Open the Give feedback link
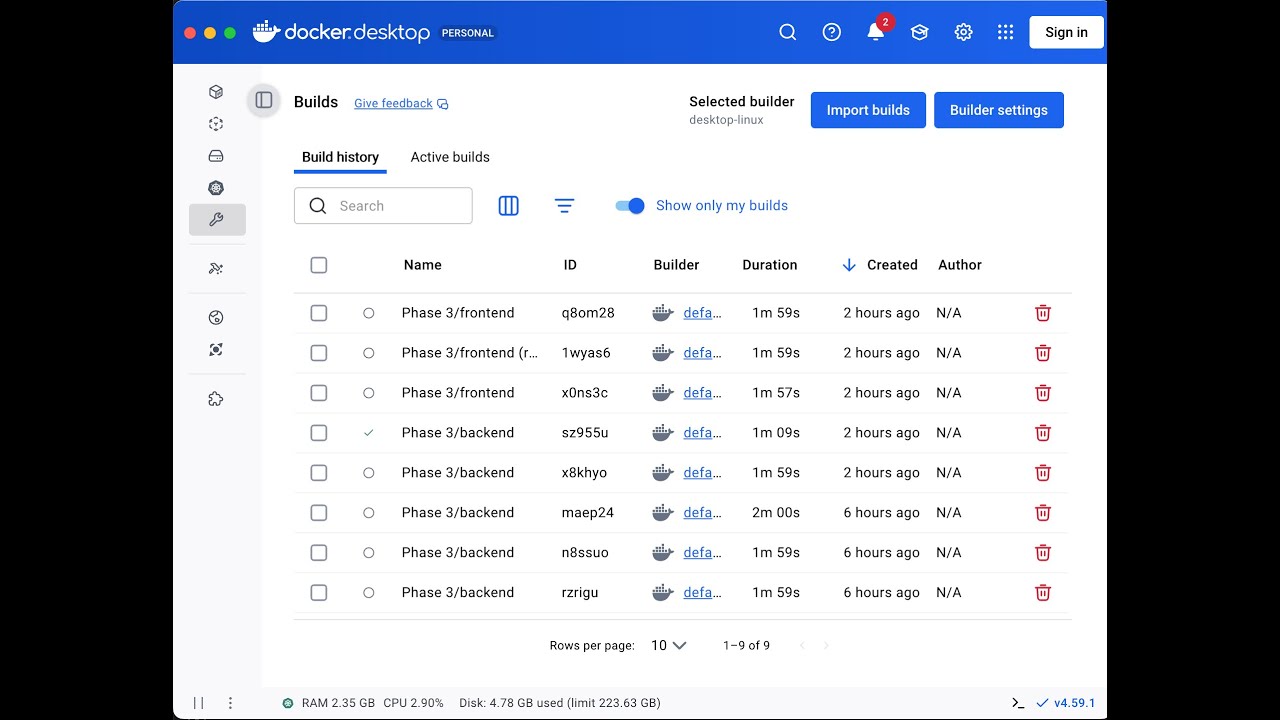The width and height of the screenshot is (1280, 720). [x=401, y=103]
